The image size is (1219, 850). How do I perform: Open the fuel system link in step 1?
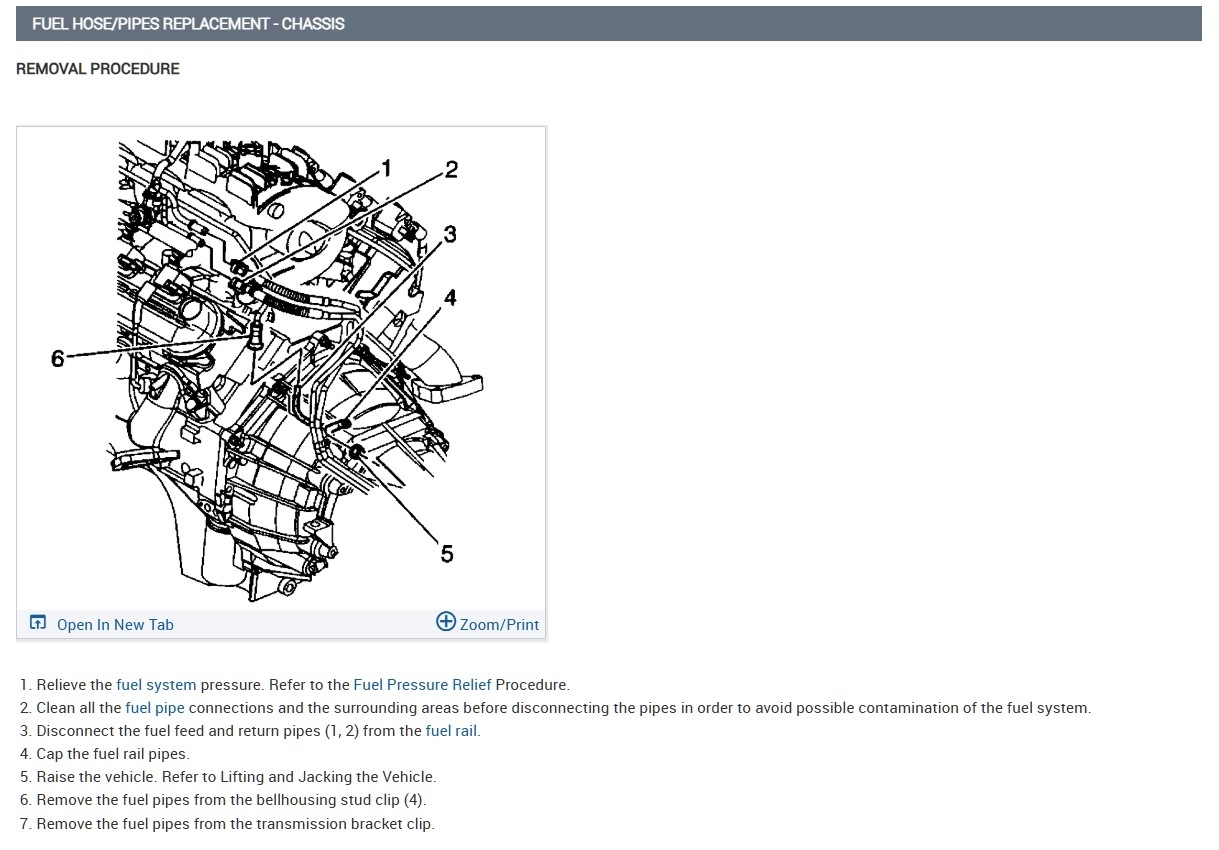(x=156, y=685)
